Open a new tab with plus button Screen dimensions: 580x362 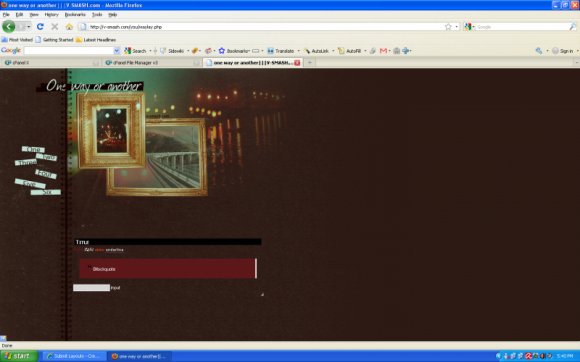click(x=310, y=62)
